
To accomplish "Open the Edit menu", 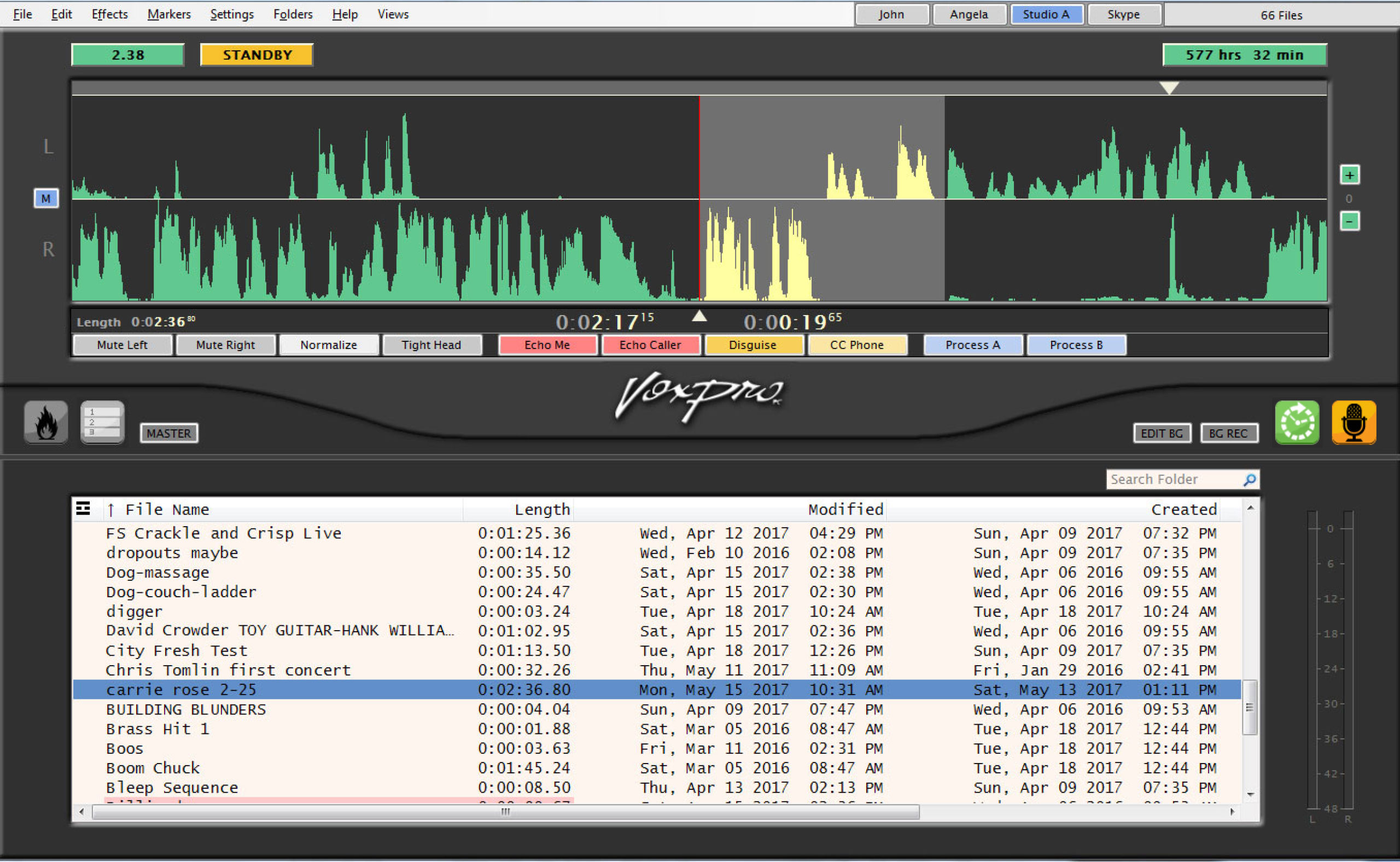I will pyautogui.click(x=62, y=14).
